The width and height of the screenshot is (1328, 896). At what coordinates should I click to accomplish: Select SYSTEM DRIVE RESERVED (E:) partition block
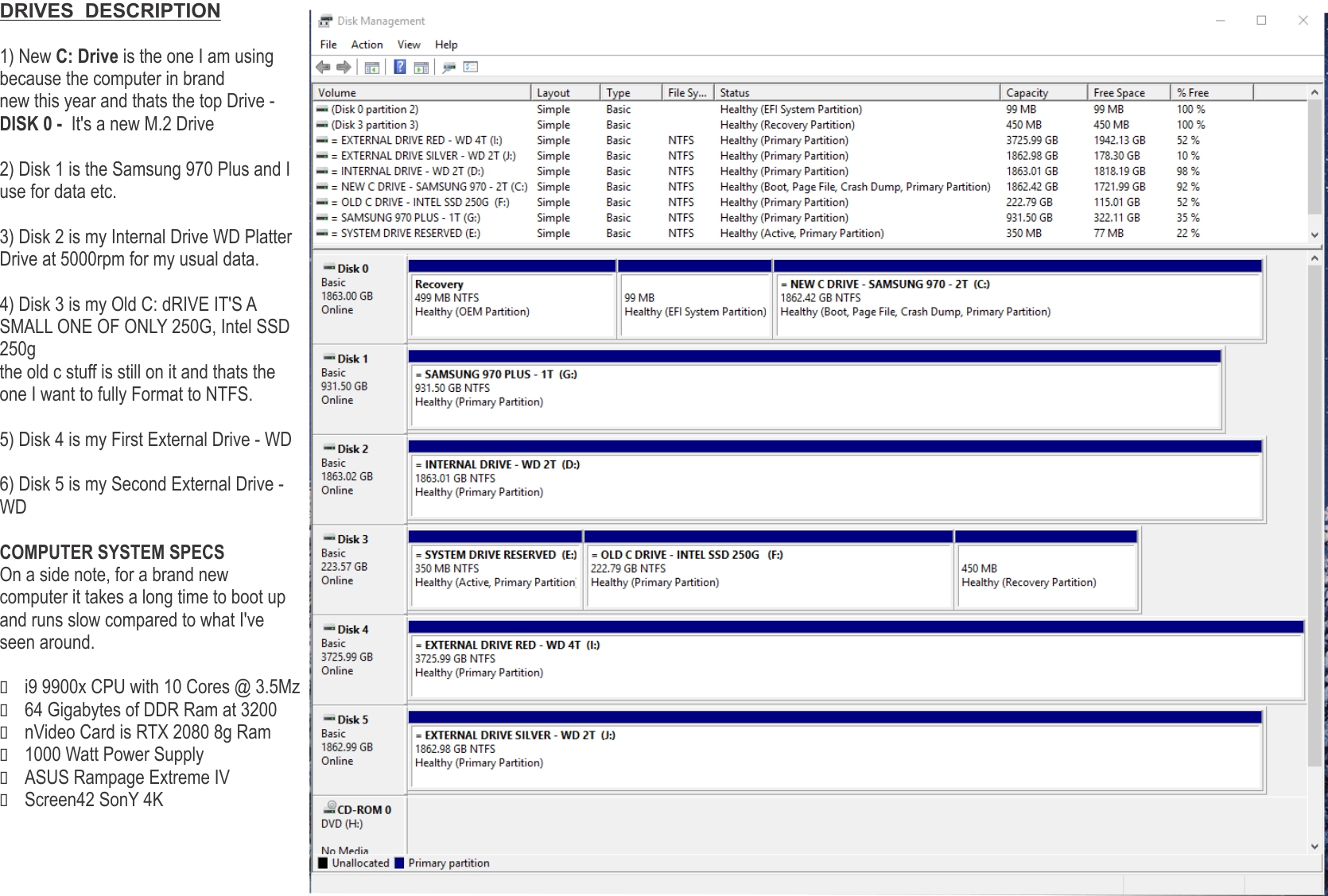click(x=495, y=570)
